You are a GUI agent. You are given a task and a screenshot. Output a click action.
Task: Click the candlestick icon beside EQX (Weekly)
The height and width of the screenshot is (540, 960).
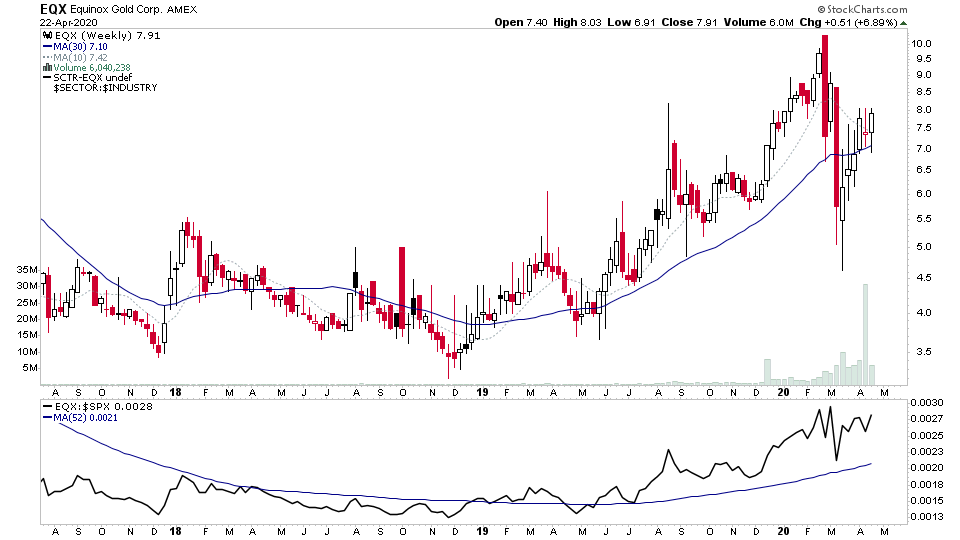click(47, 36)
